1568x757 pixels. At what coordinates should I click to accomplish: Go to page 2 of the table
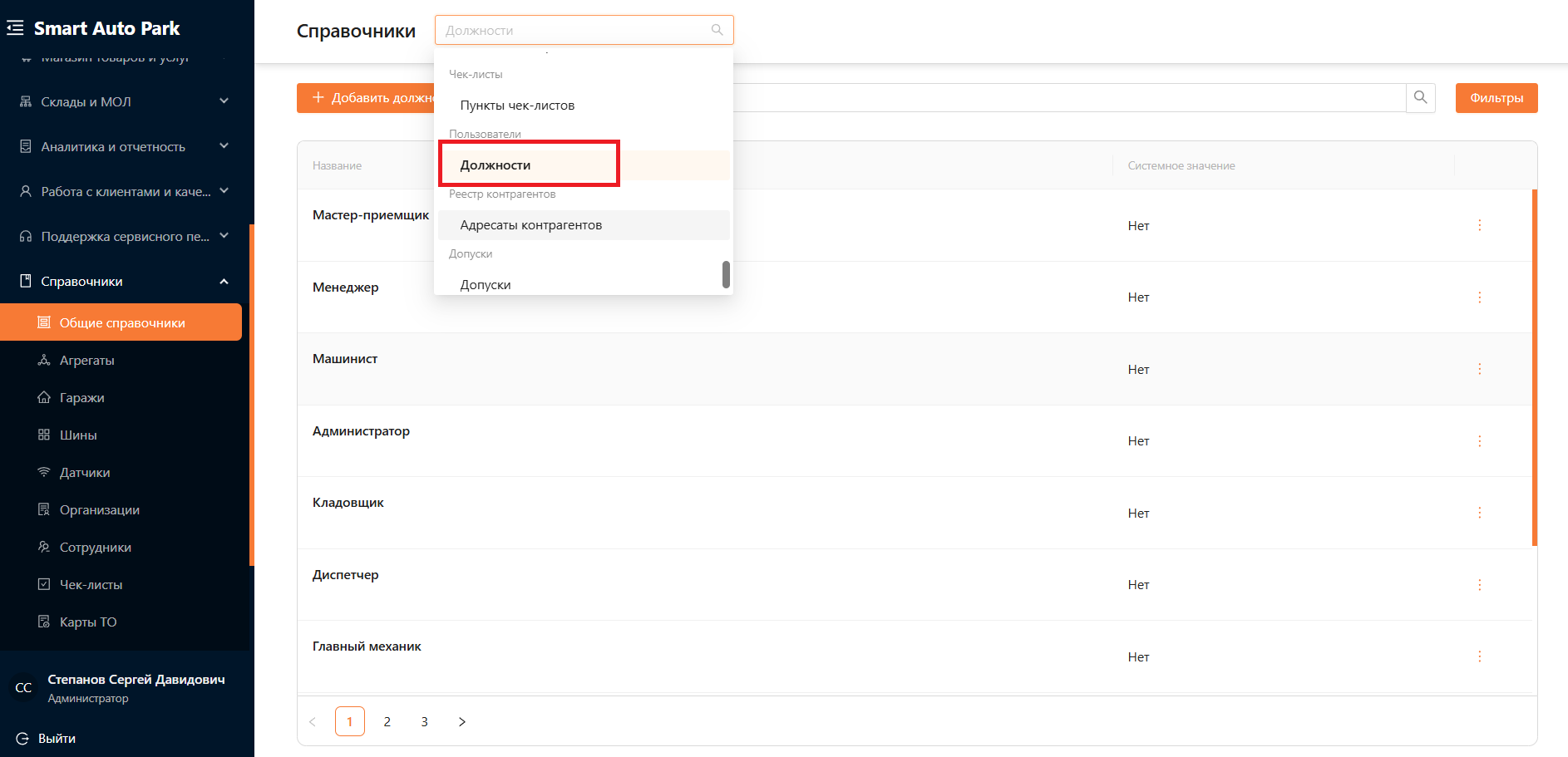pyautogui.click(x=387, y=721)
